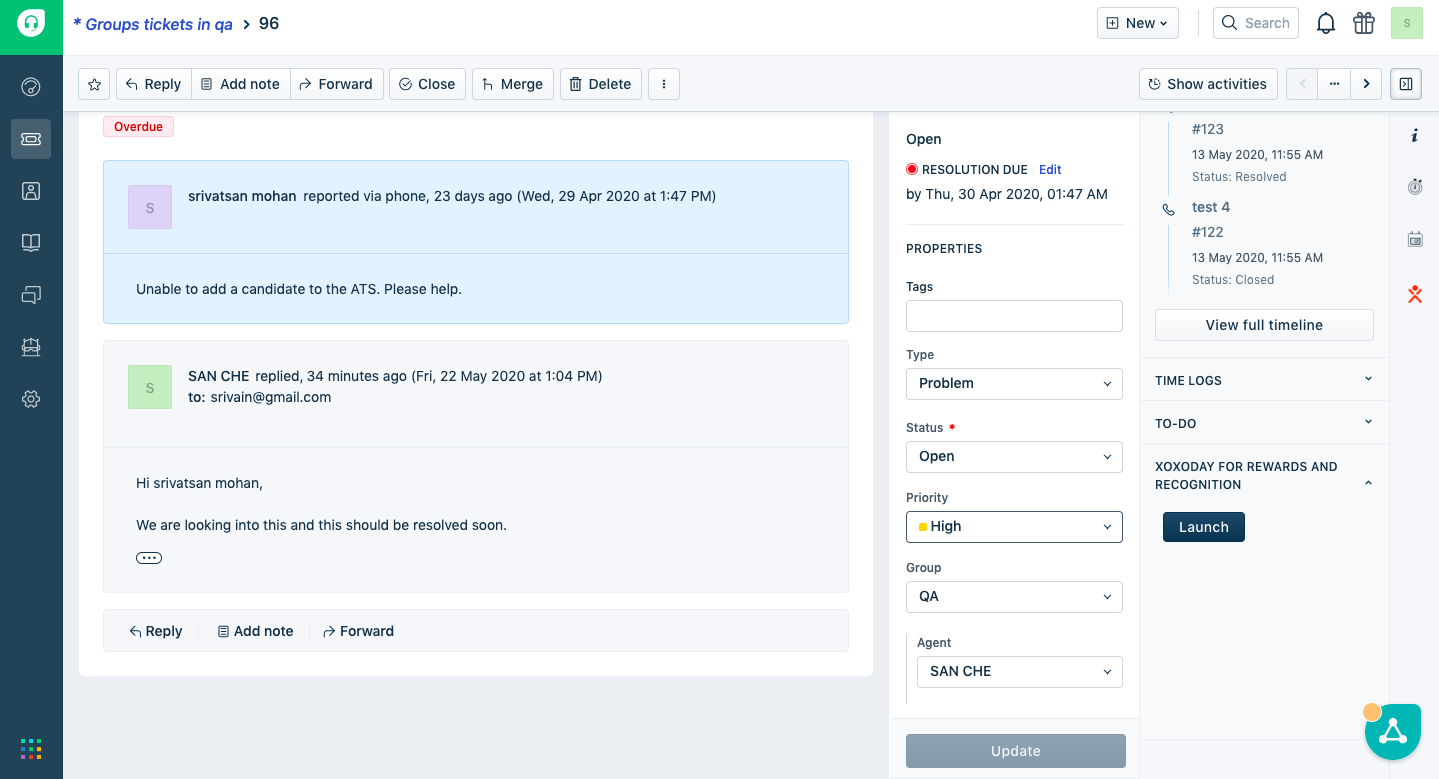This screenshot has height=779, width=1439.
Task: Open the Agent dropdown showing SAN CHE
Action: pos(1019,672)
